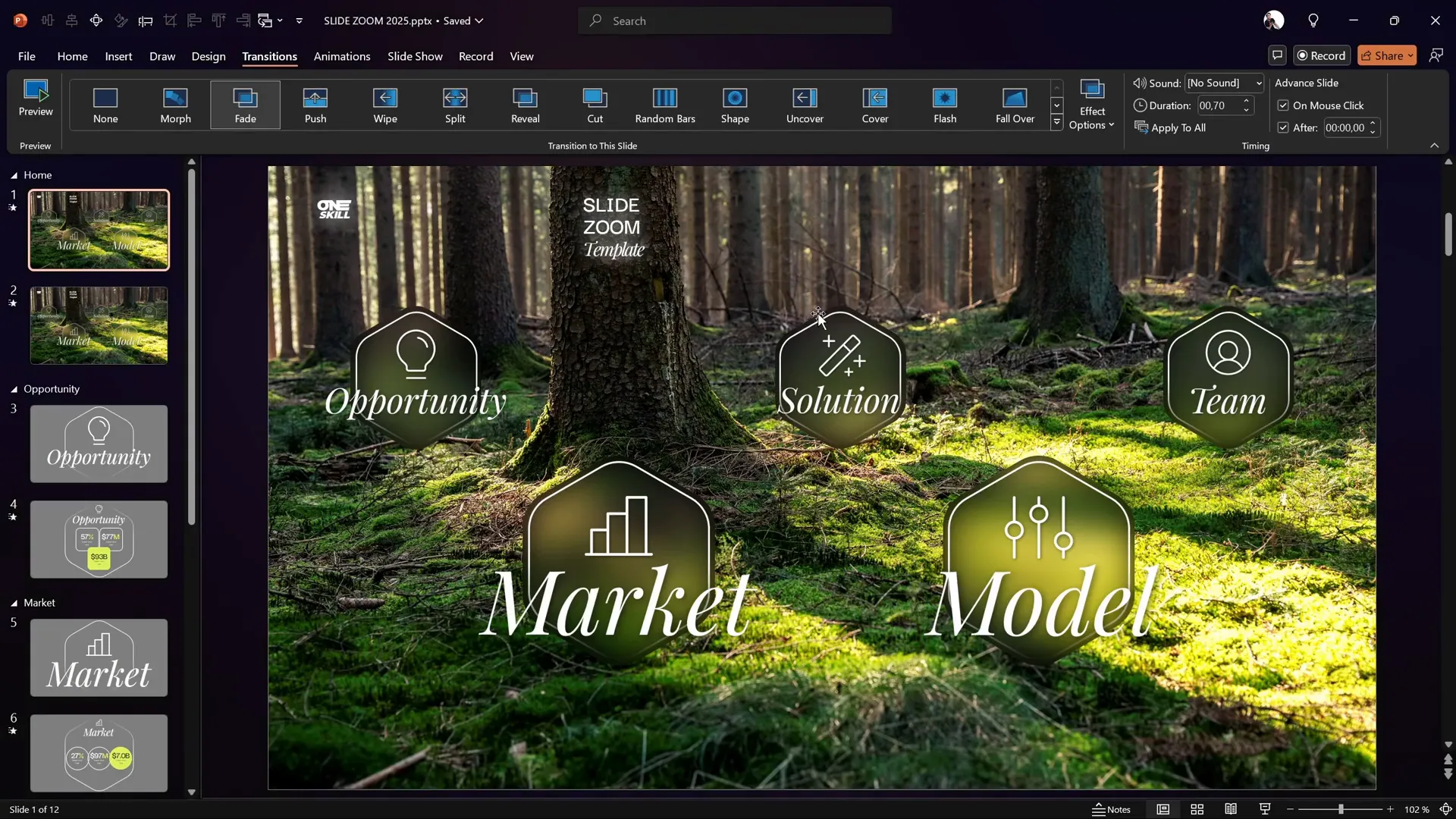
Task: Switch to Normal view in status bar
Action: 1163,809
